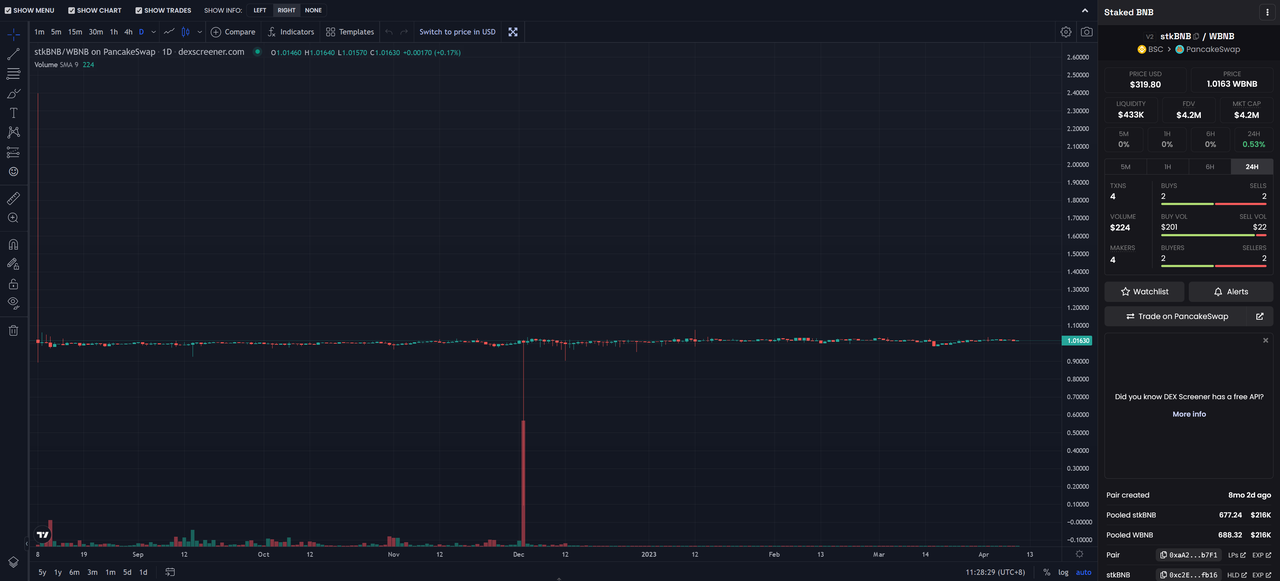The image size is (1280, 581).
Task: Click Trade on PancakeSwap button
Action: 1188,316
